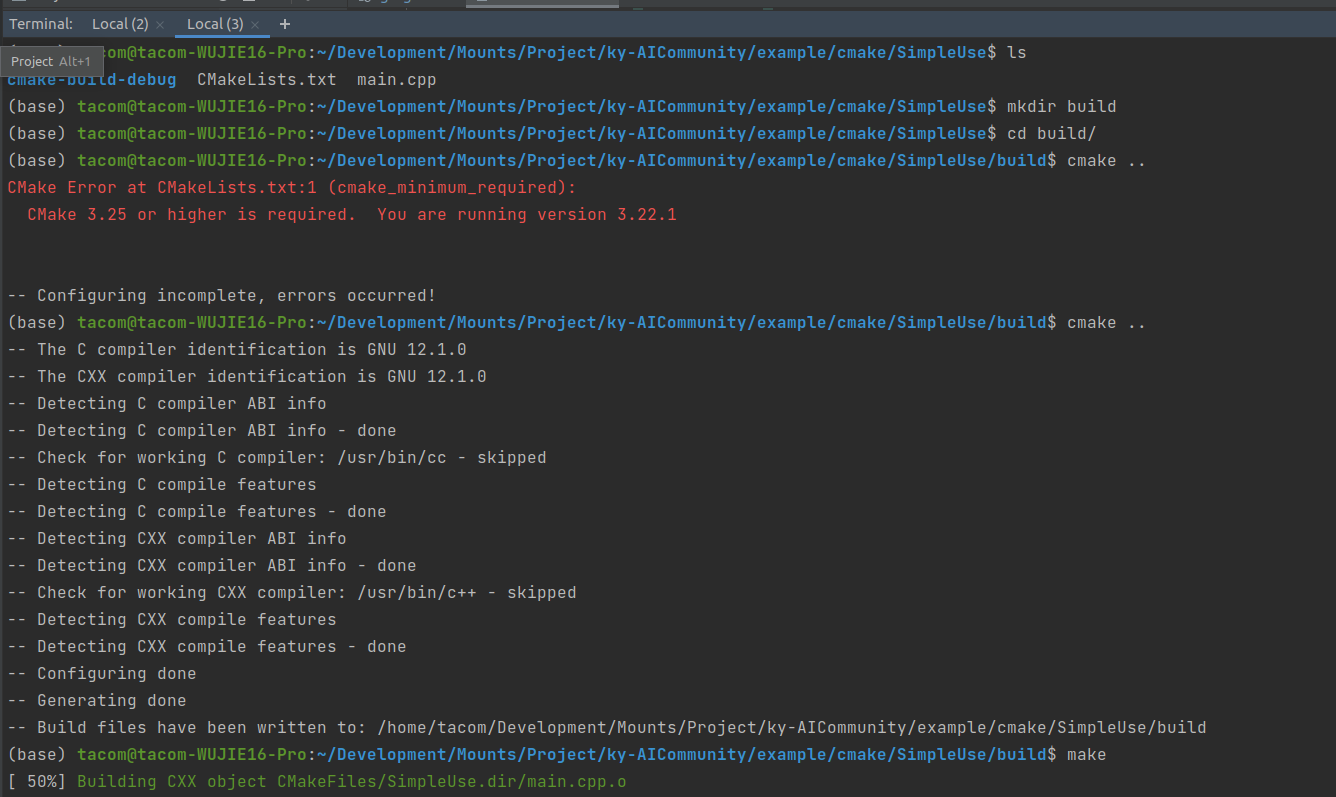Click the '-- Configuring done' line
1336x797 pixels.
click(101, 673)
